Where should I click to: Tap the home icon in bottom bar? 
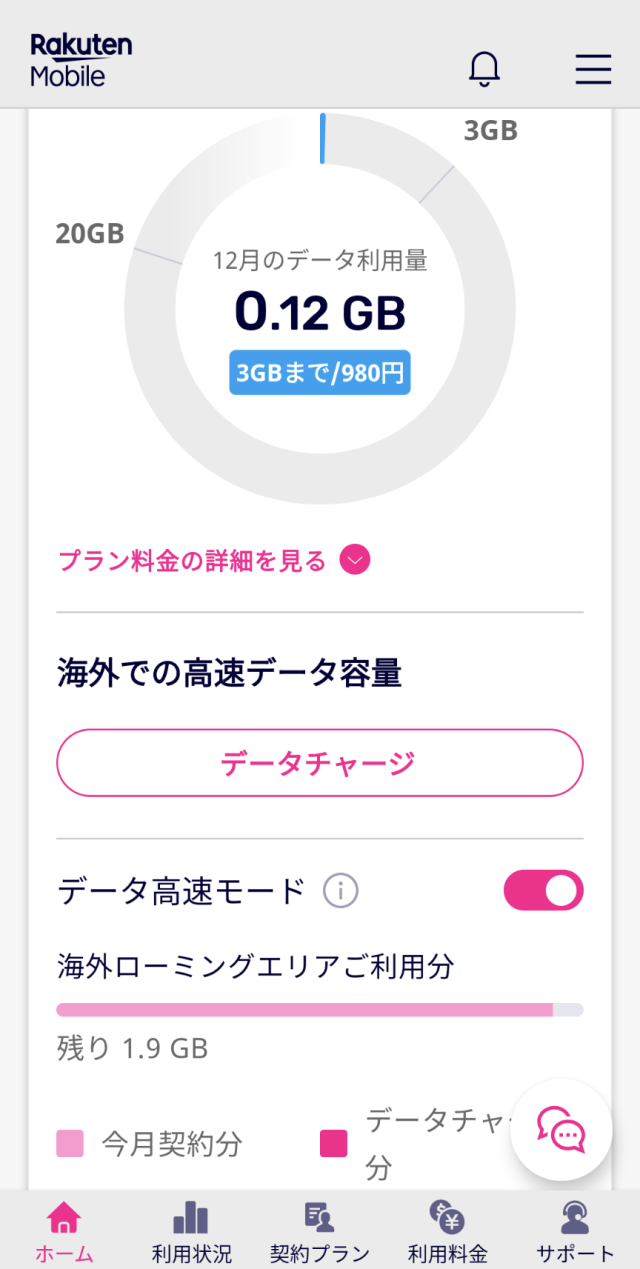click(64, 1217)
